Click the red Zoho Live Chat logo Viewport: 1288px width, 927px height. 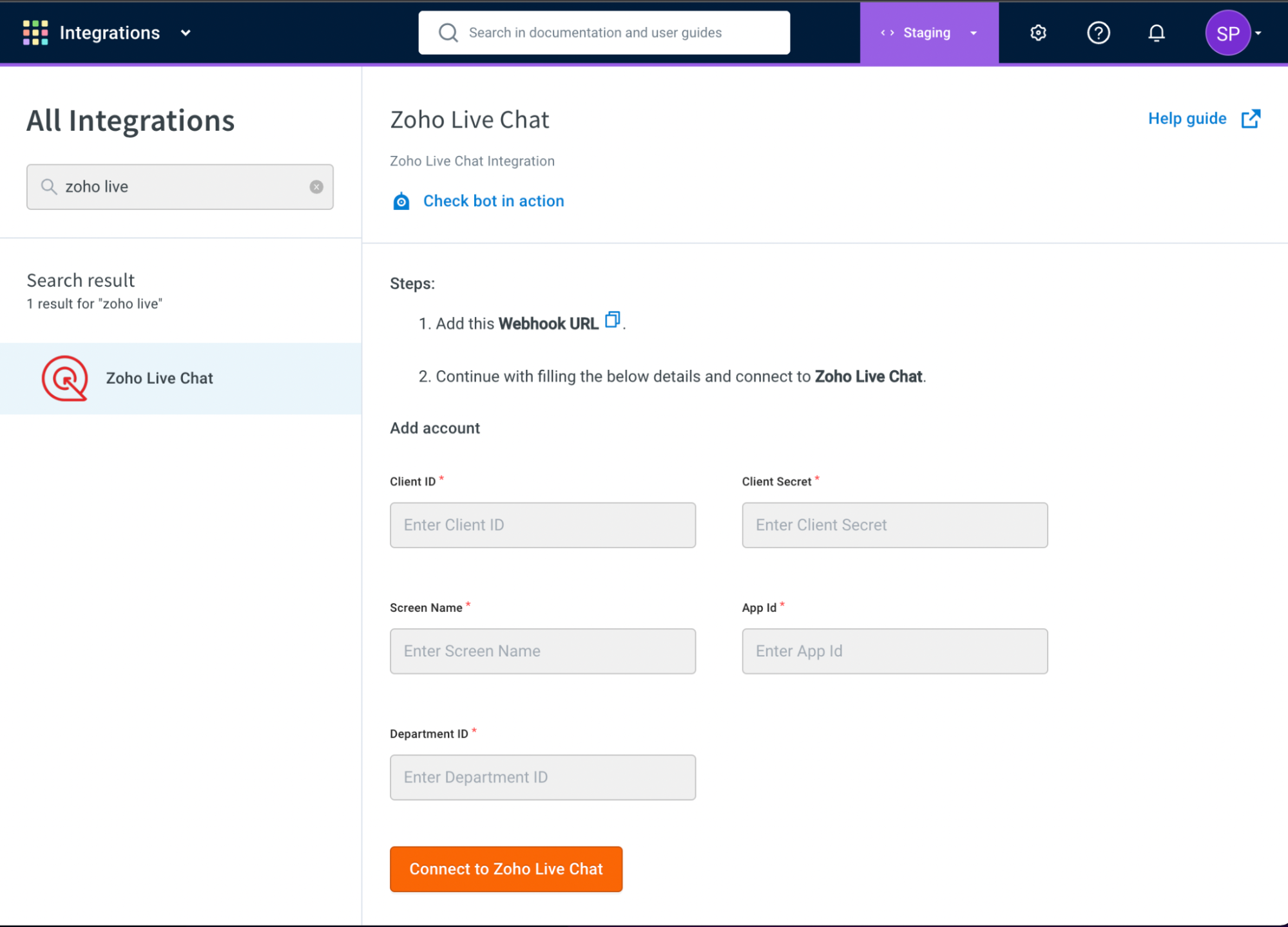pos(64,378)
